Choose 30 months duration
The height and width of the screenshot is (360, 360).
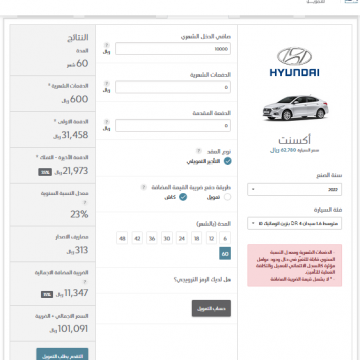pyautogui.click(x=167, y=238)
